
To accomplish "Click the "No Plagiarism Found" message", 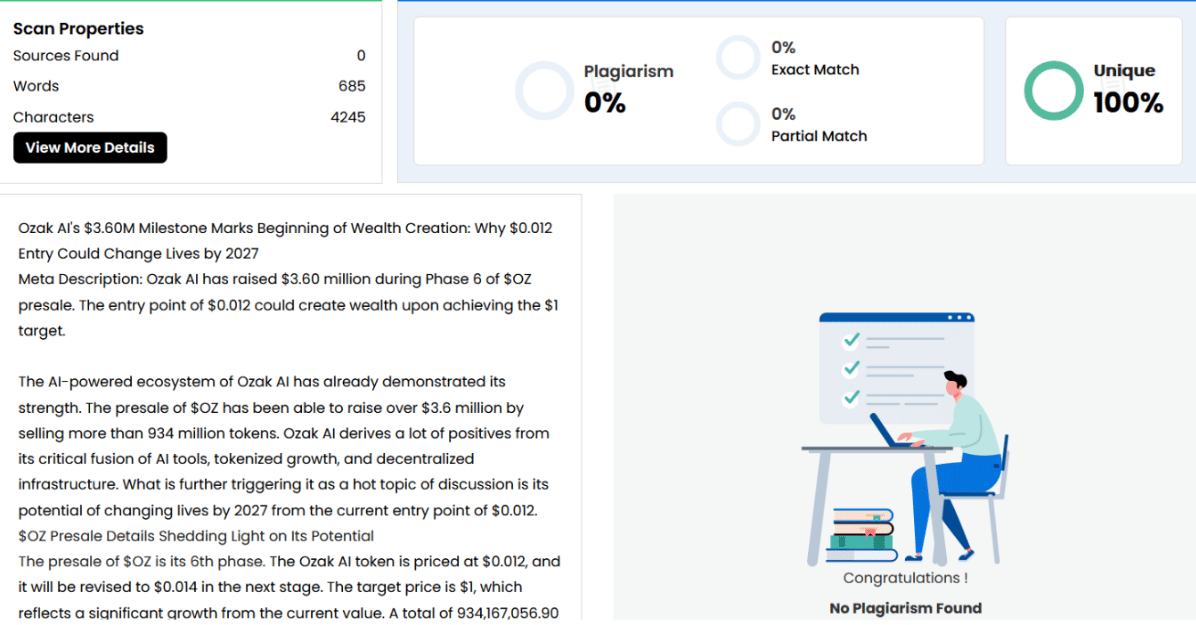I will point(905,608).
